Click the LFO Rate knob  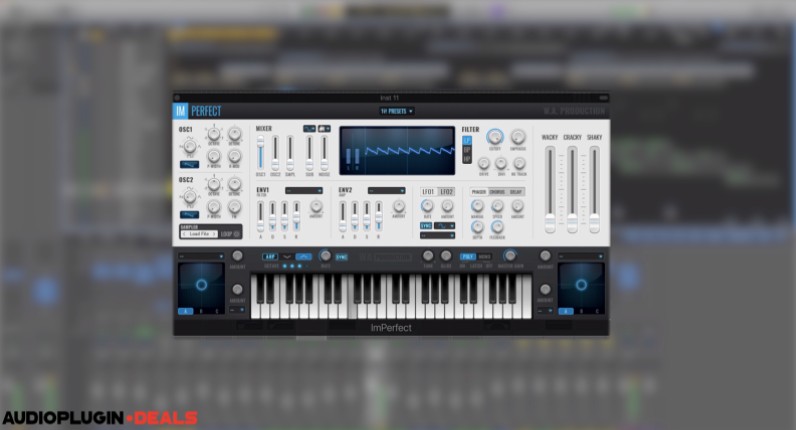pyautogui.click(x=427, y=206)
